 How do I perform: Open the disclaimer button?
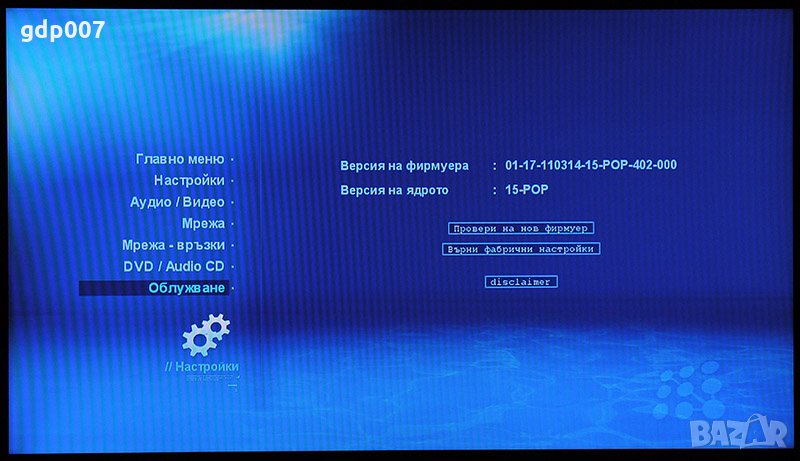pos(519,282)
